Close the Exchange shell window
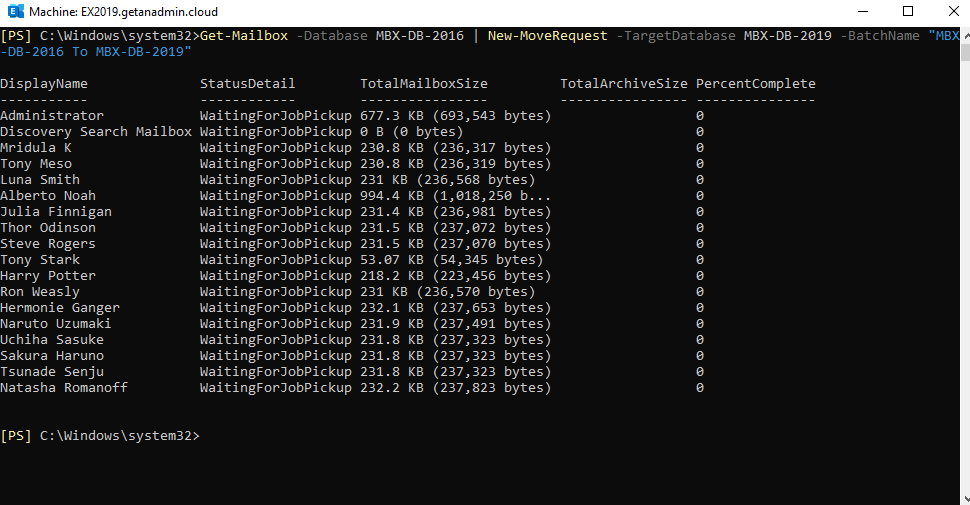 click(953, 11)
